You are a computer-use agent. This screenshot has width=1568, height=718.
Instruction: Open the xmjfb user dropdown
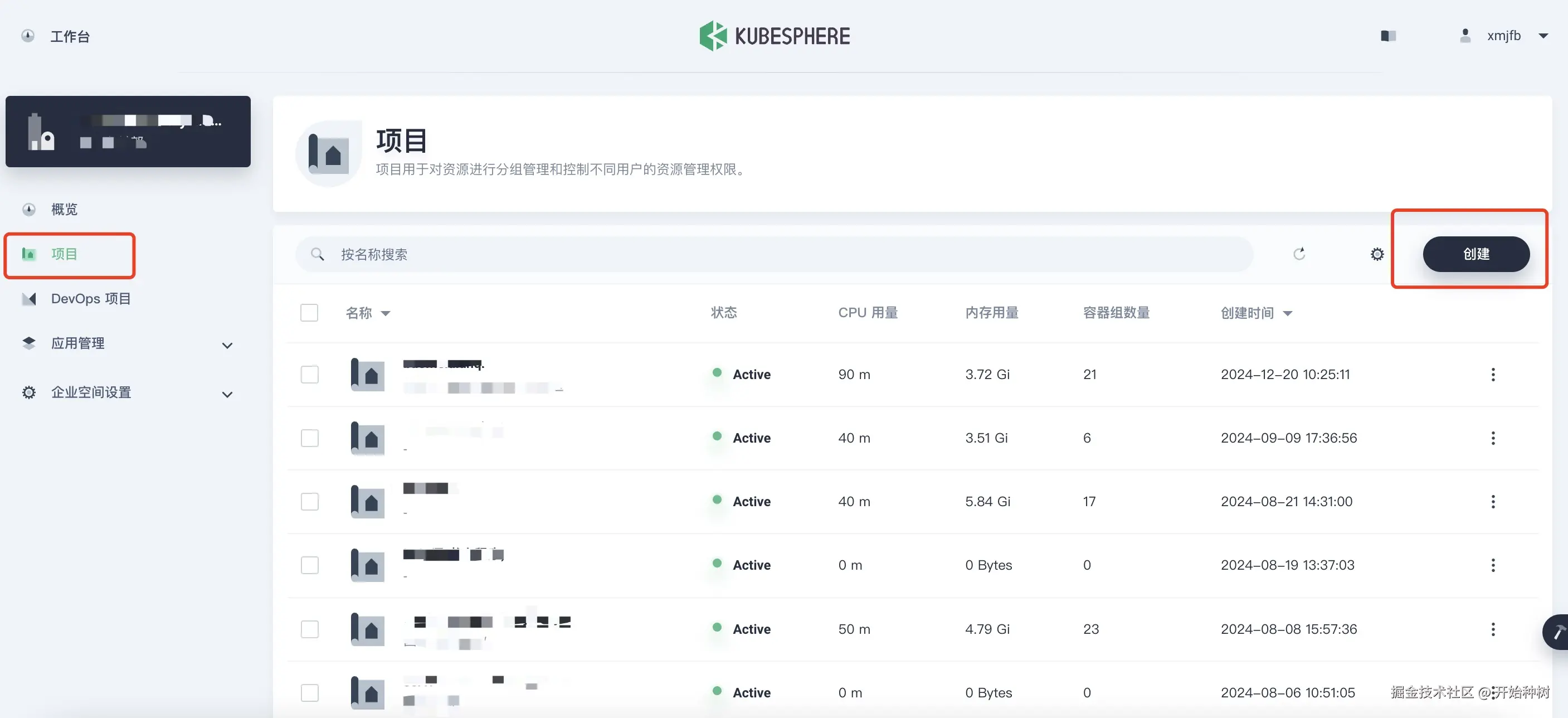[x=1516, y=36]
